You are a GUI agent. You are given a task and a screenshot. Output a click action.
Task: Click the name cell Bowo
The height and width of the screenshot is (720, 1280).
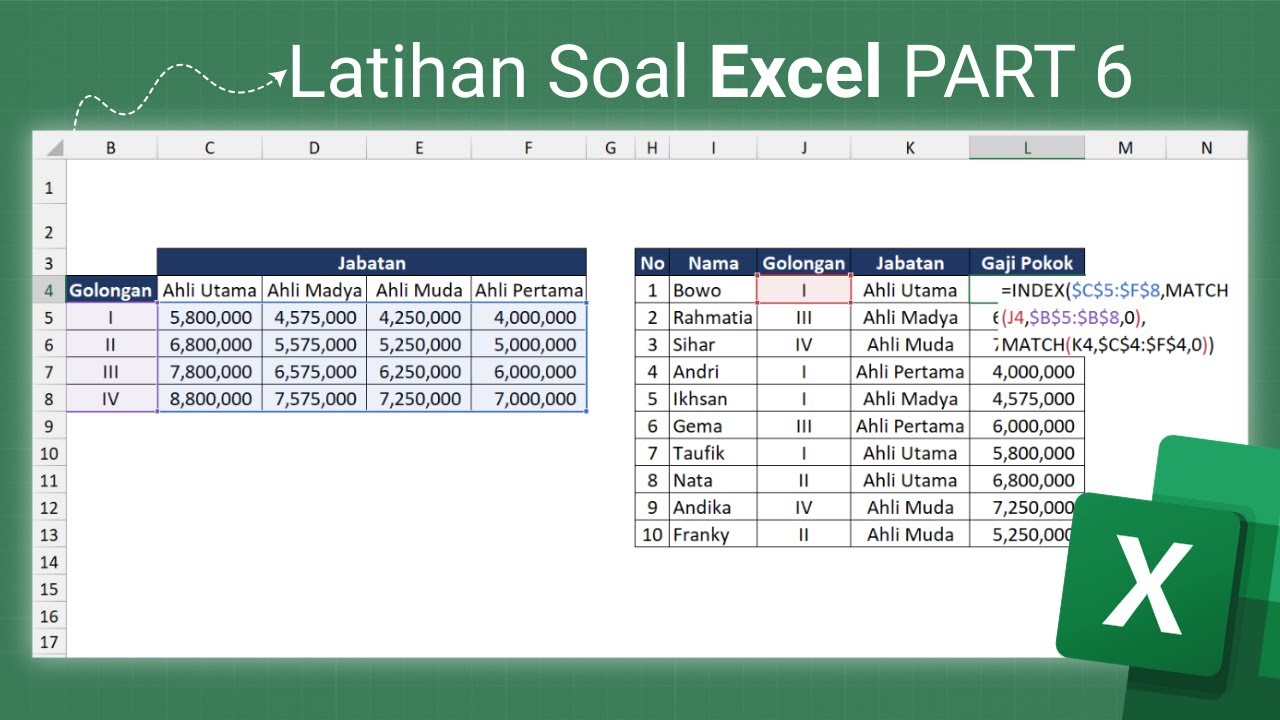(713, 291)
